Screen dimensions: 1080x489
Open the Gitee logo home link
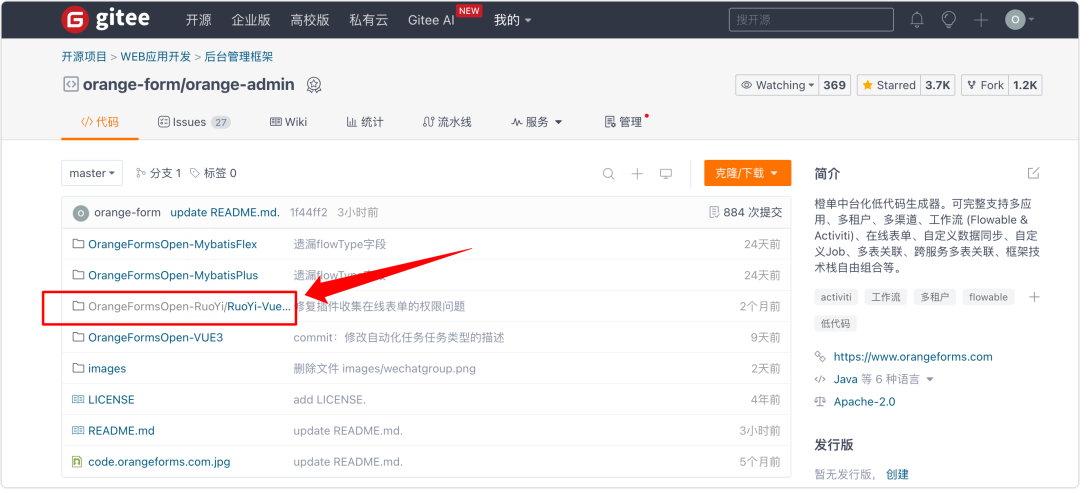coord(105,19)
